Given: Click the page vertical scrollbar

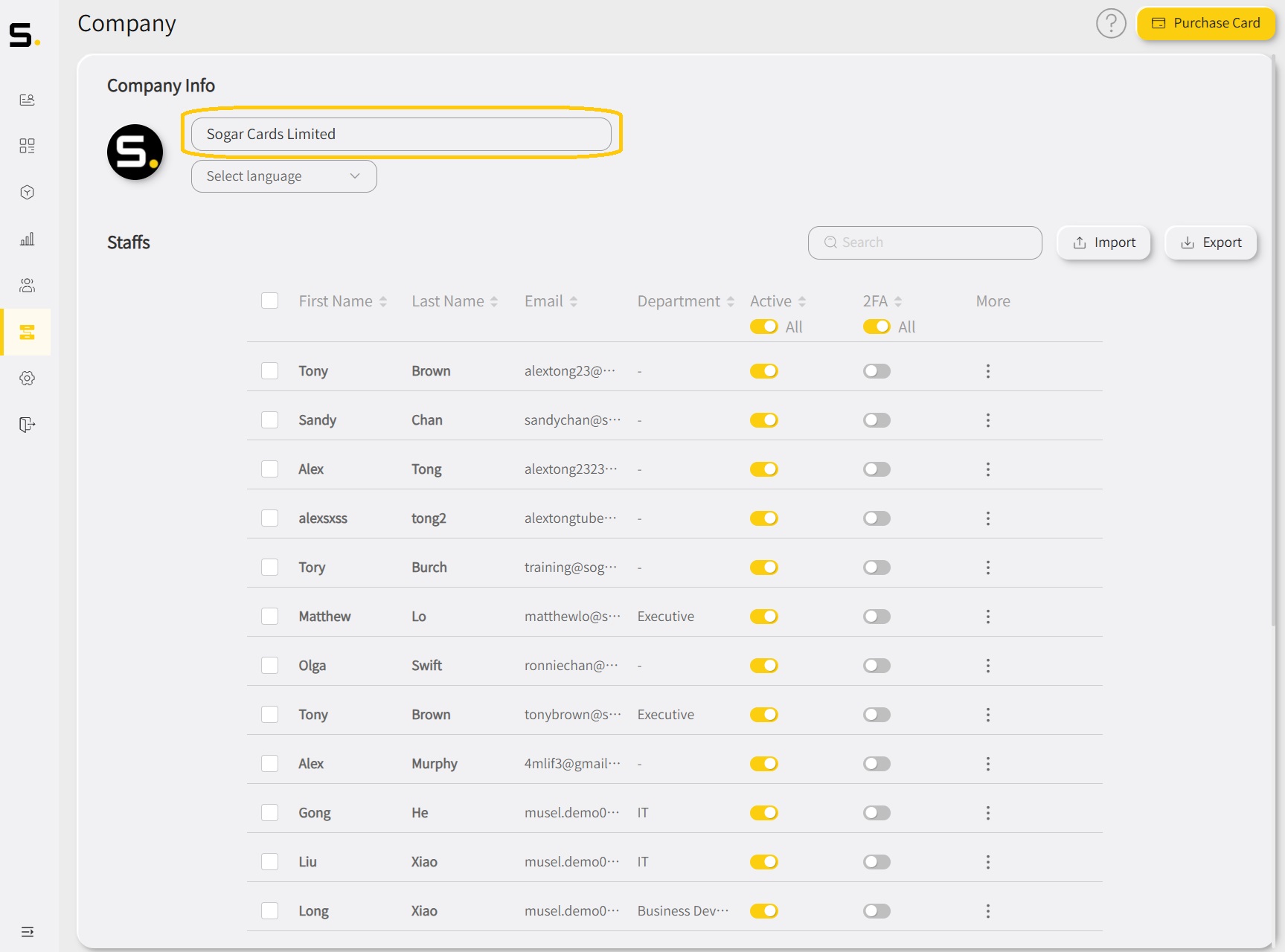Looking at the screenshot, I should [1274, 342].
